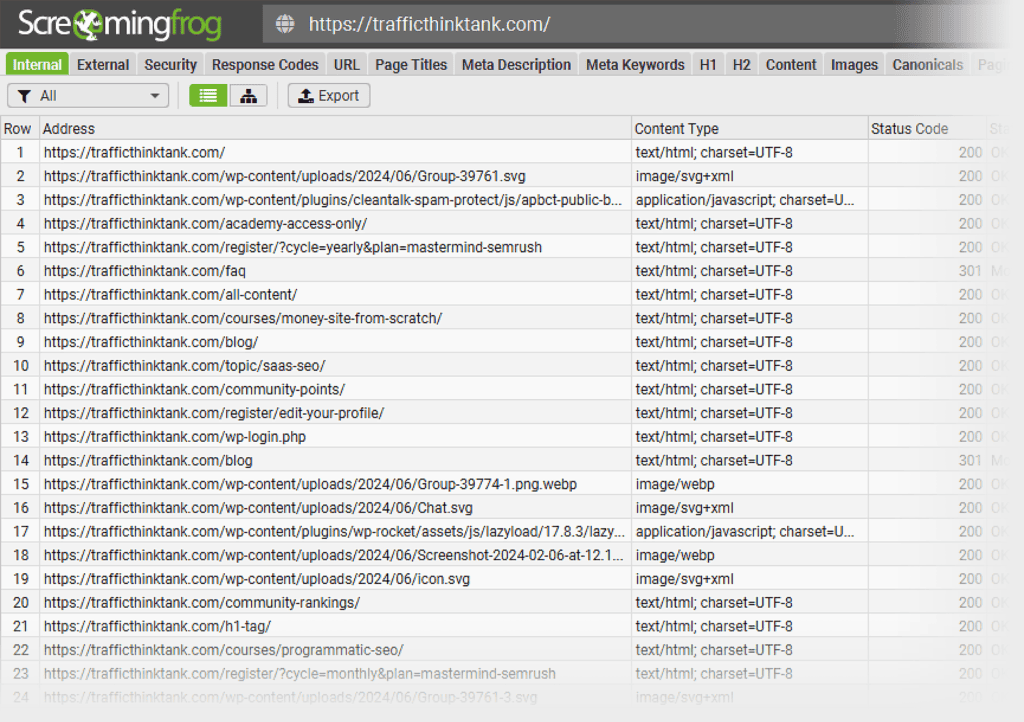Viewport: 1024px width, 722px height.
Task: Open the Meta Description tab
Action: tap(516, 65)
